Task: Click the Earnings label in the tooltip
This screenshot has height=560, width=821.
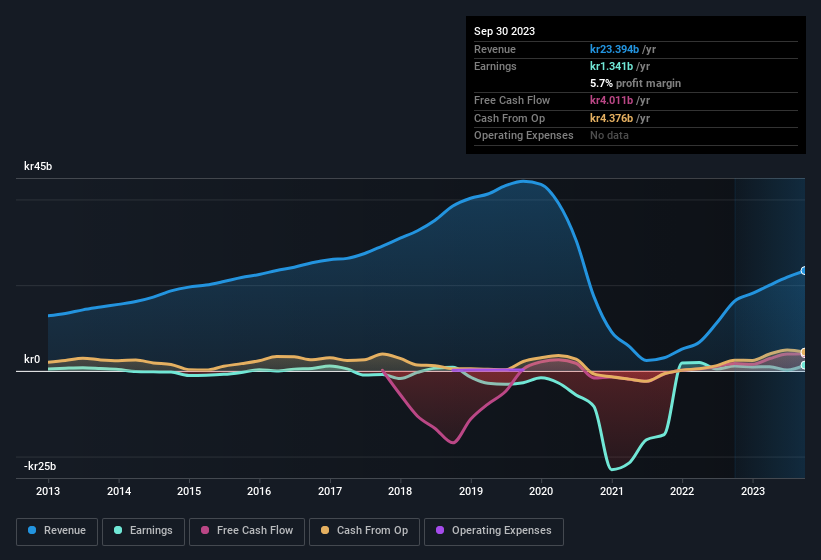Action: (495, 66)
